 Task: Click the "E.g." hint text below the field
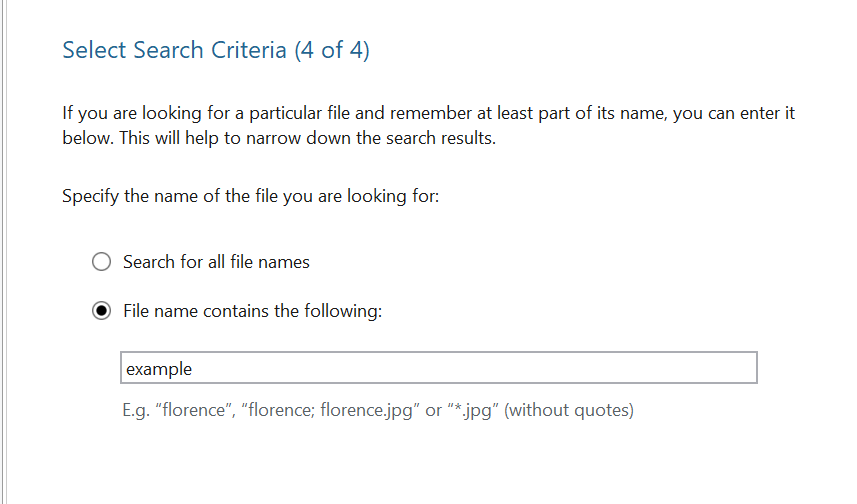(x=135, y=410)
